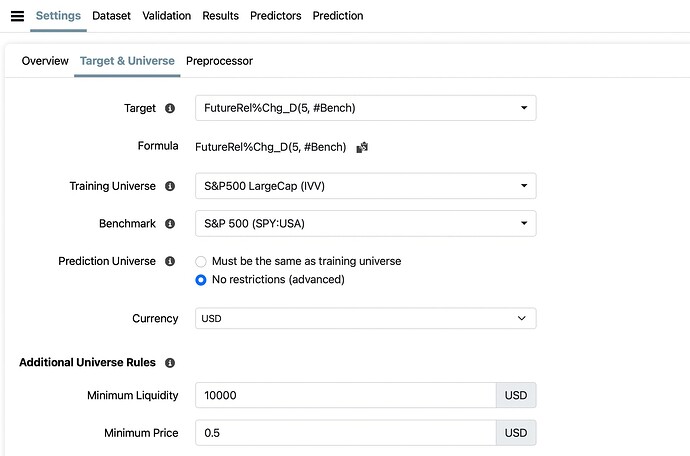Screen dimensions: 690x456
Task: Open the hamburger menu icon
Action: pos(17,16)
